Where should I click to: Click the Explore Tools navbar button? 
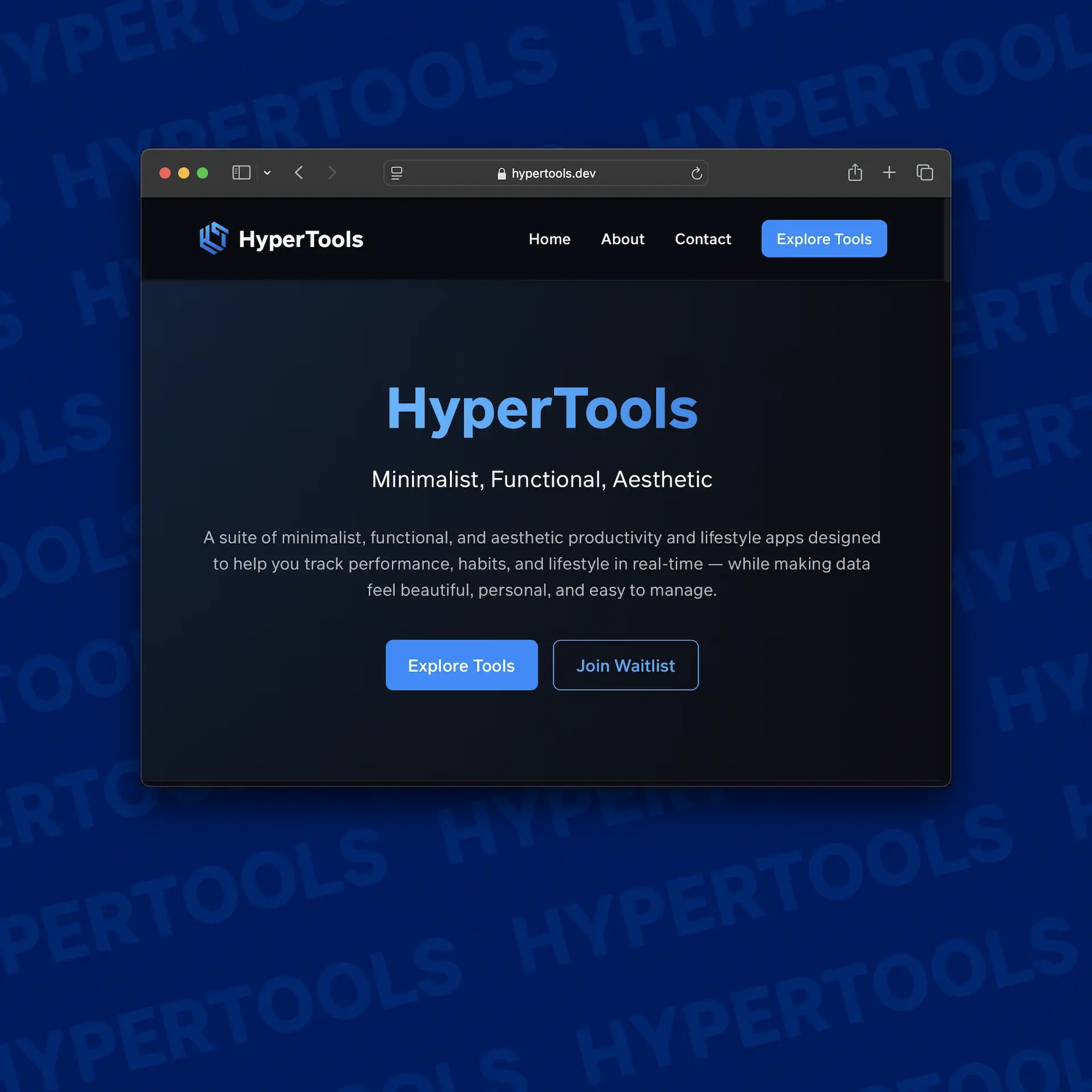(x=824, y=238)
